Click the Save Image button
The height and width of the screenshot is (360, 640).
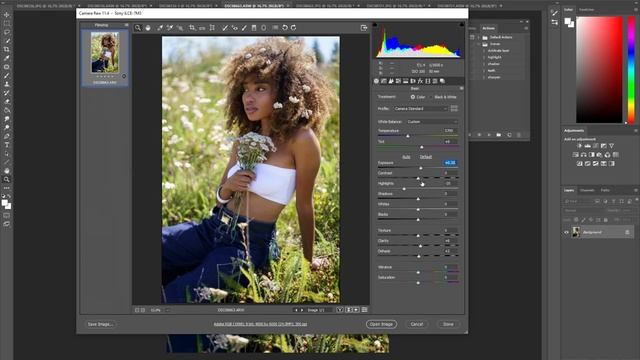100,324
